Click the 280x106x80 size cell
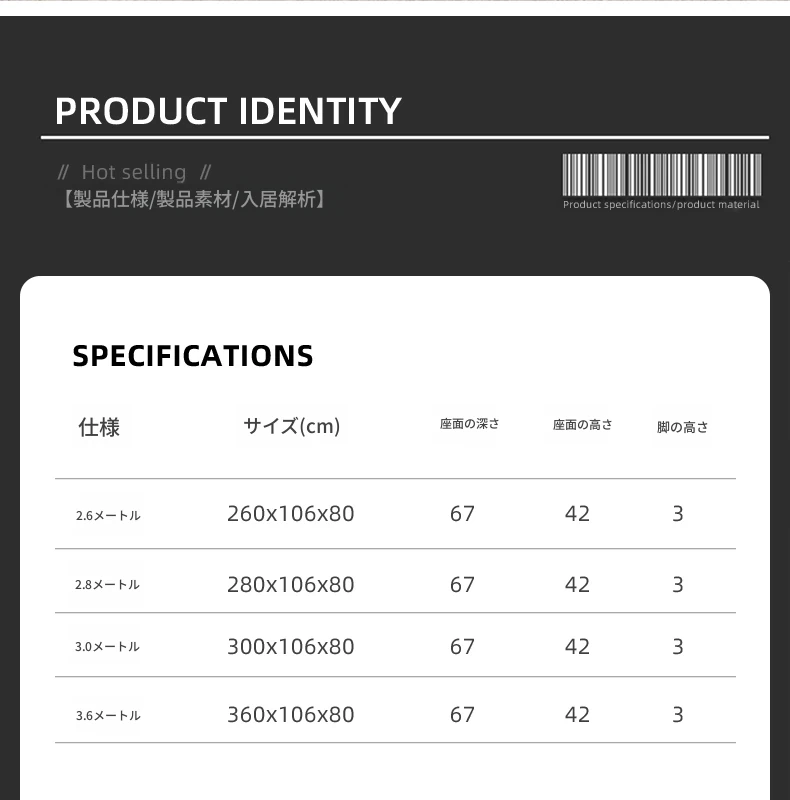 pyautogui.click(x=290, y=584)
